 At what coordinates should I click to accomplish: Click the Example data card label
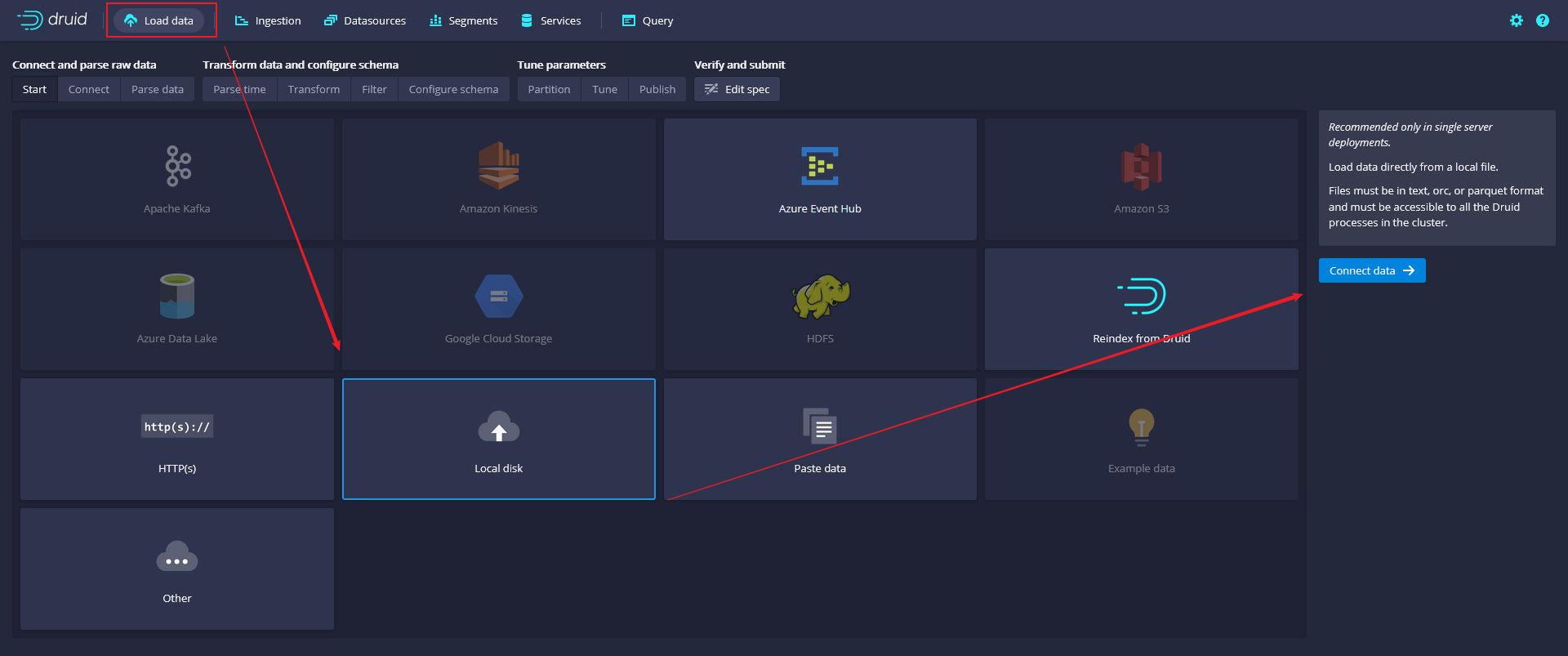1142,468
